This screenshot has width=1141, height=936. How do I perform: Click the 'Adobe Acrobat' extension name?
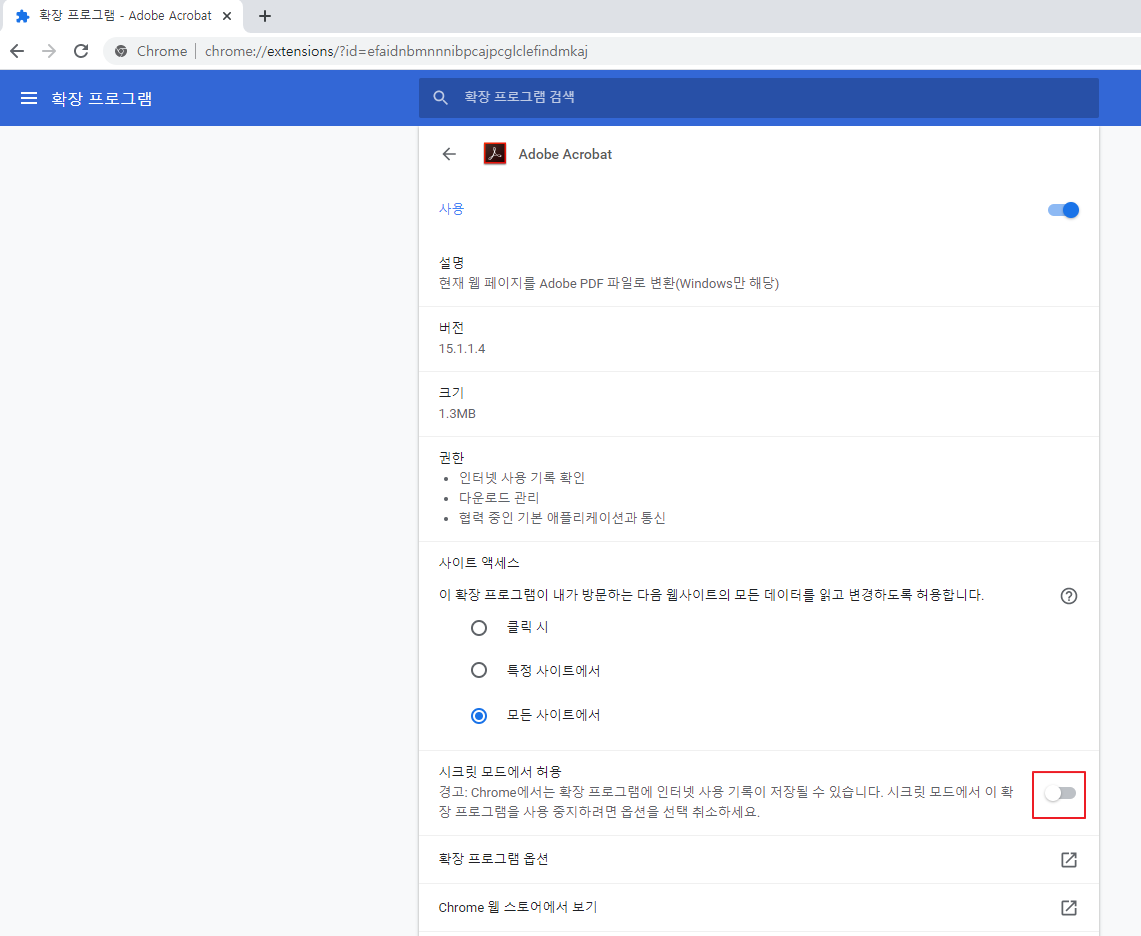coord(565,154)
